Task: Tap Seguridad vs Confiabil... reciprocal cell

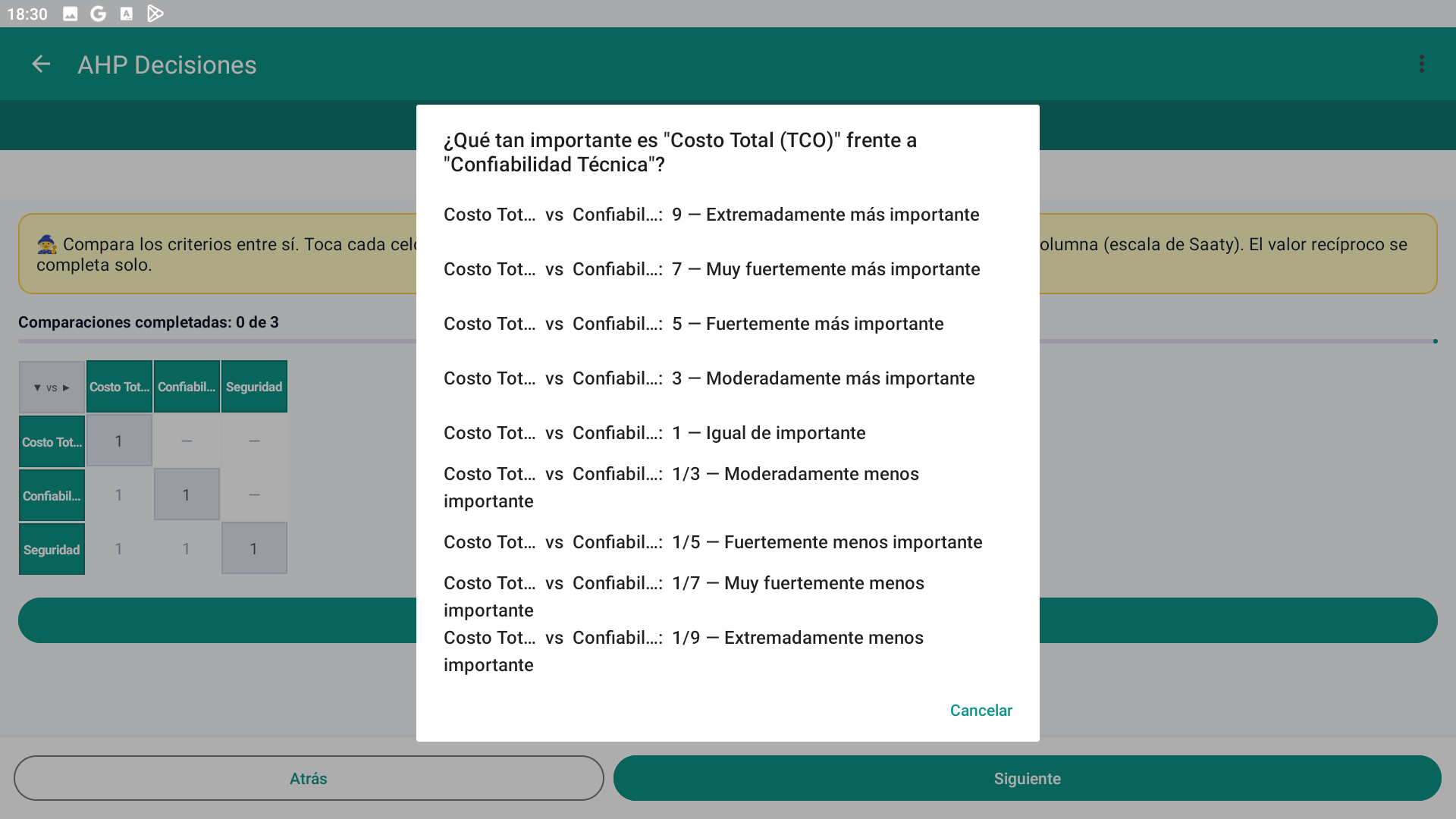Action: point(187,548)
